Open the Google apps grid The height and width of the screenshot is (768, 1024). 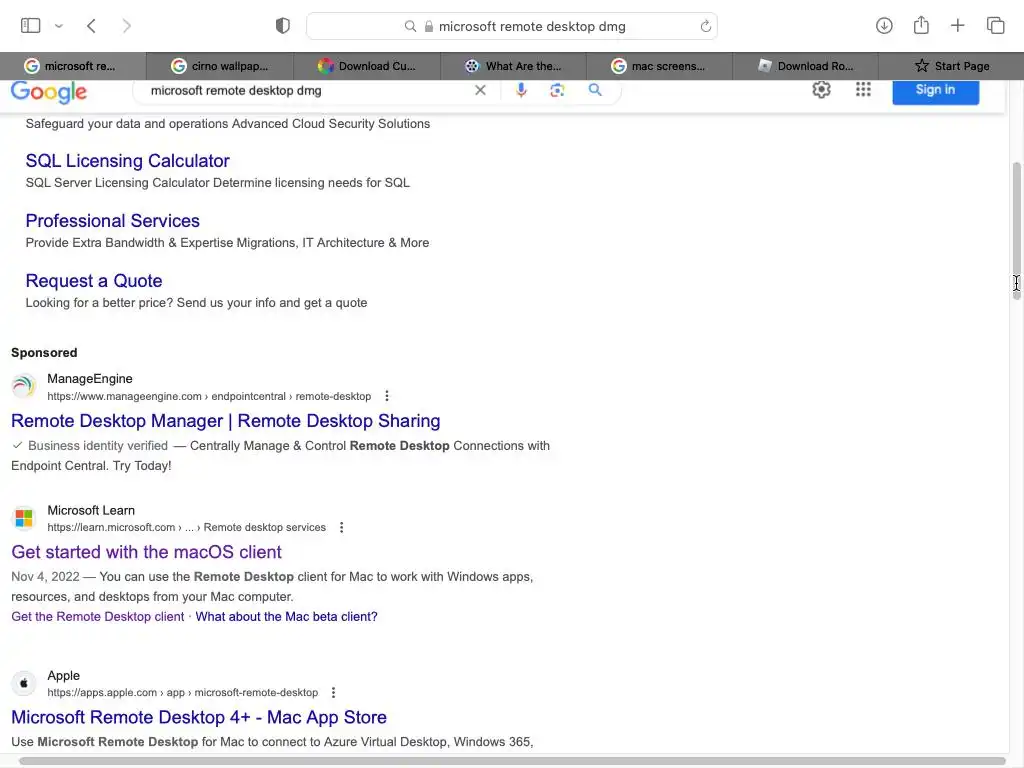pyautogui.click(x=863, y=89)
